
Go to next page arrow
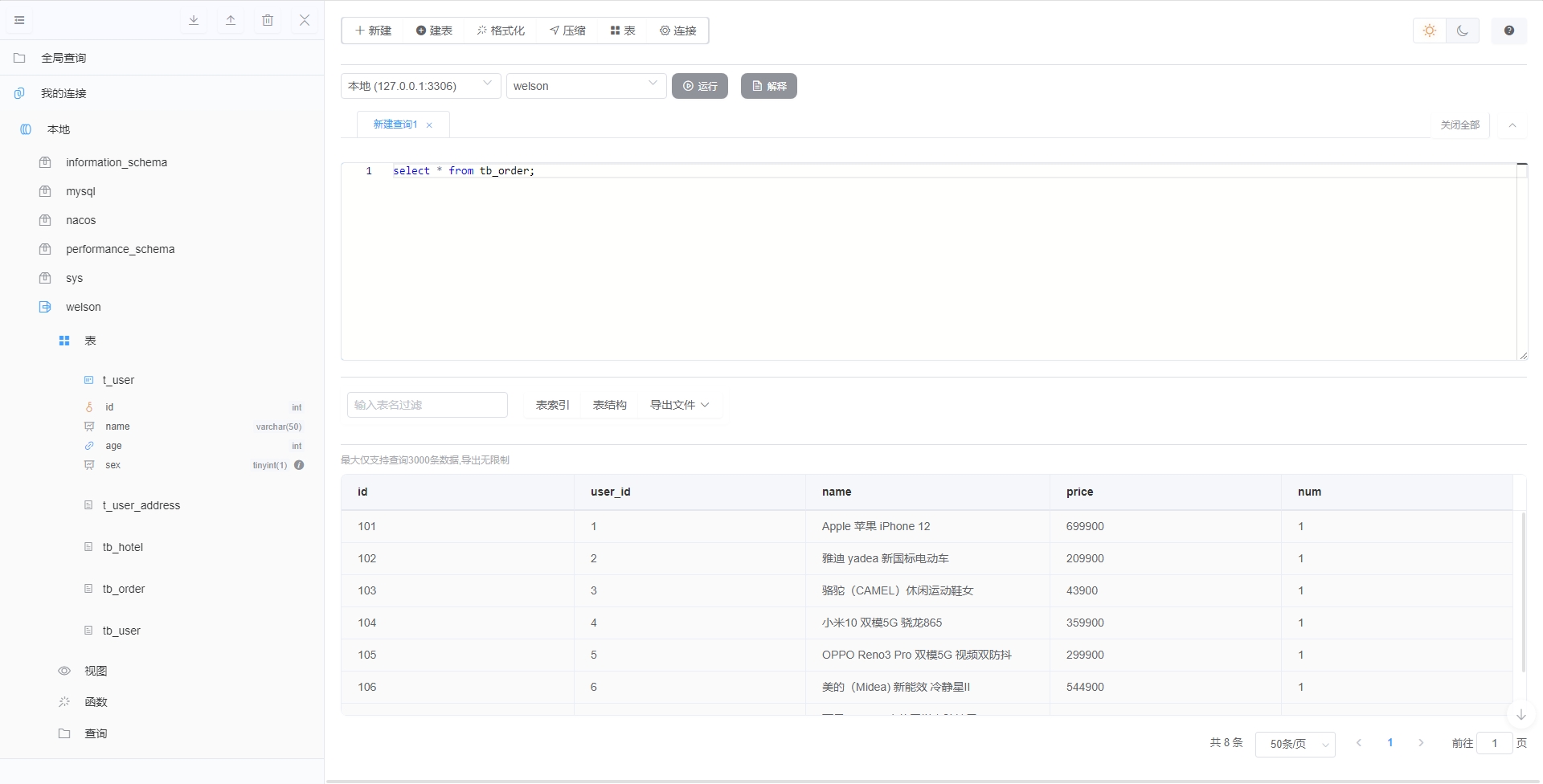coord(1421,743)
